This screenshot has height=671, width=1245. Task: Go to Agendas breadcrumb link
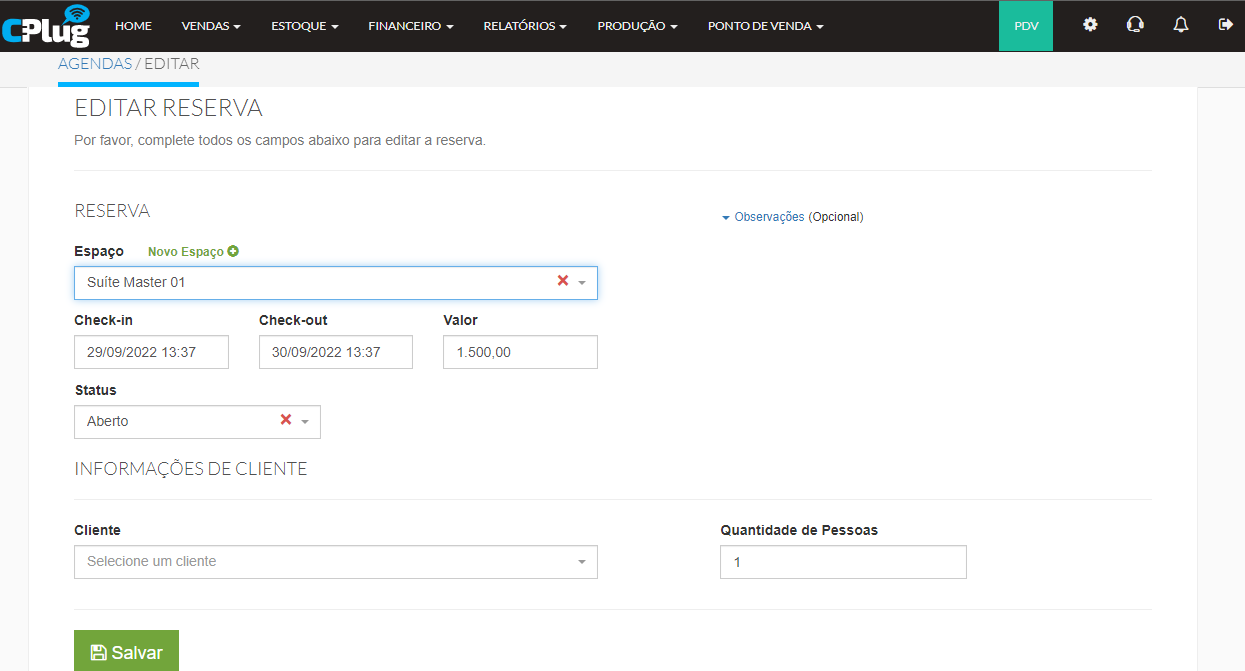[x=95, y=64]
